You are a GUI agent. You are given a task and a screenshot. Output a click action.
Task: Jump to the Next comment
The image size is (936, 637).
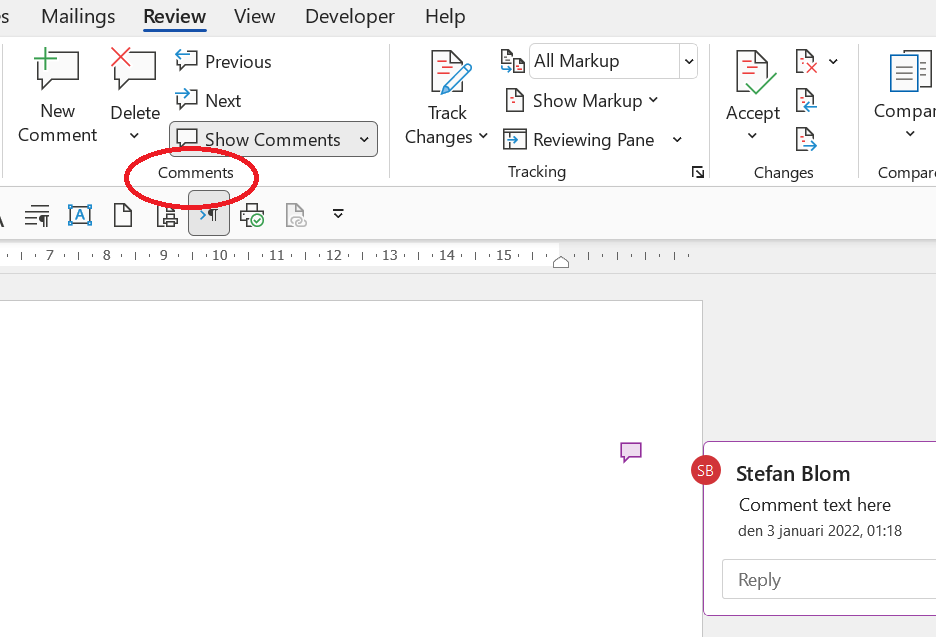[x=208, y=100]
